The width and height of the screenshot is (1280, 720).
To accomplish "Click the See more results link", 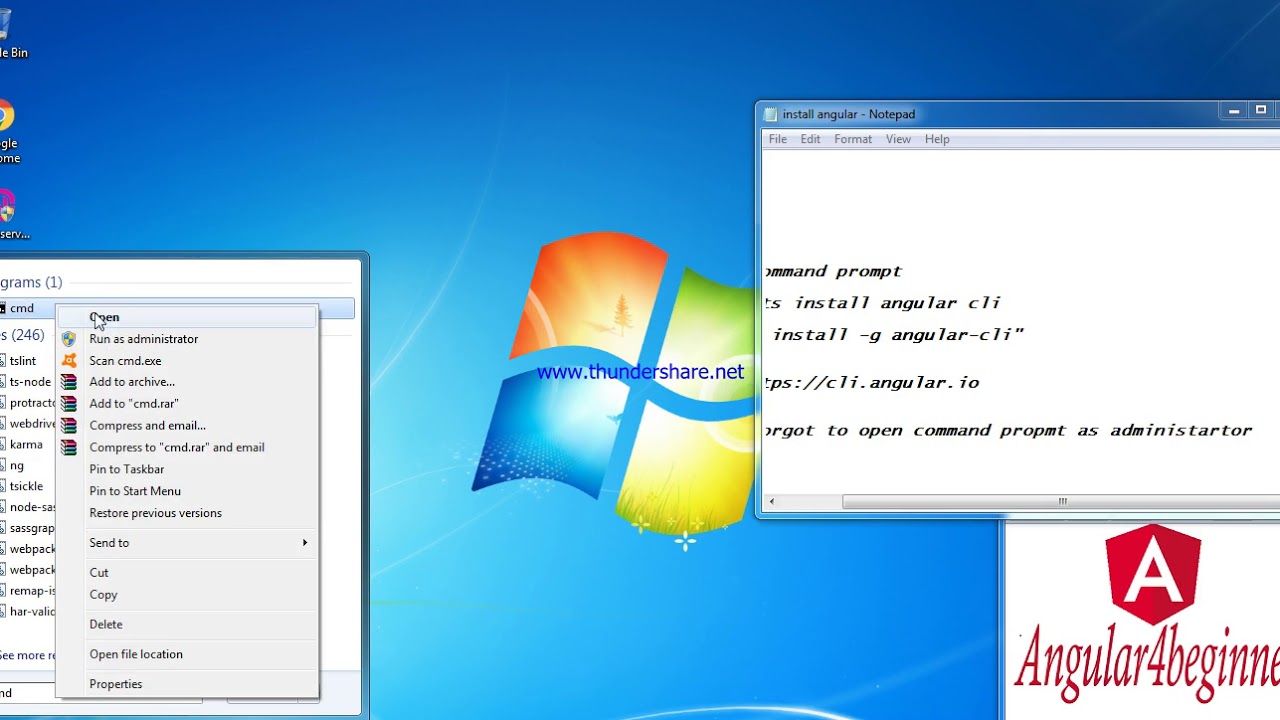I will click(x=28, y=656).
